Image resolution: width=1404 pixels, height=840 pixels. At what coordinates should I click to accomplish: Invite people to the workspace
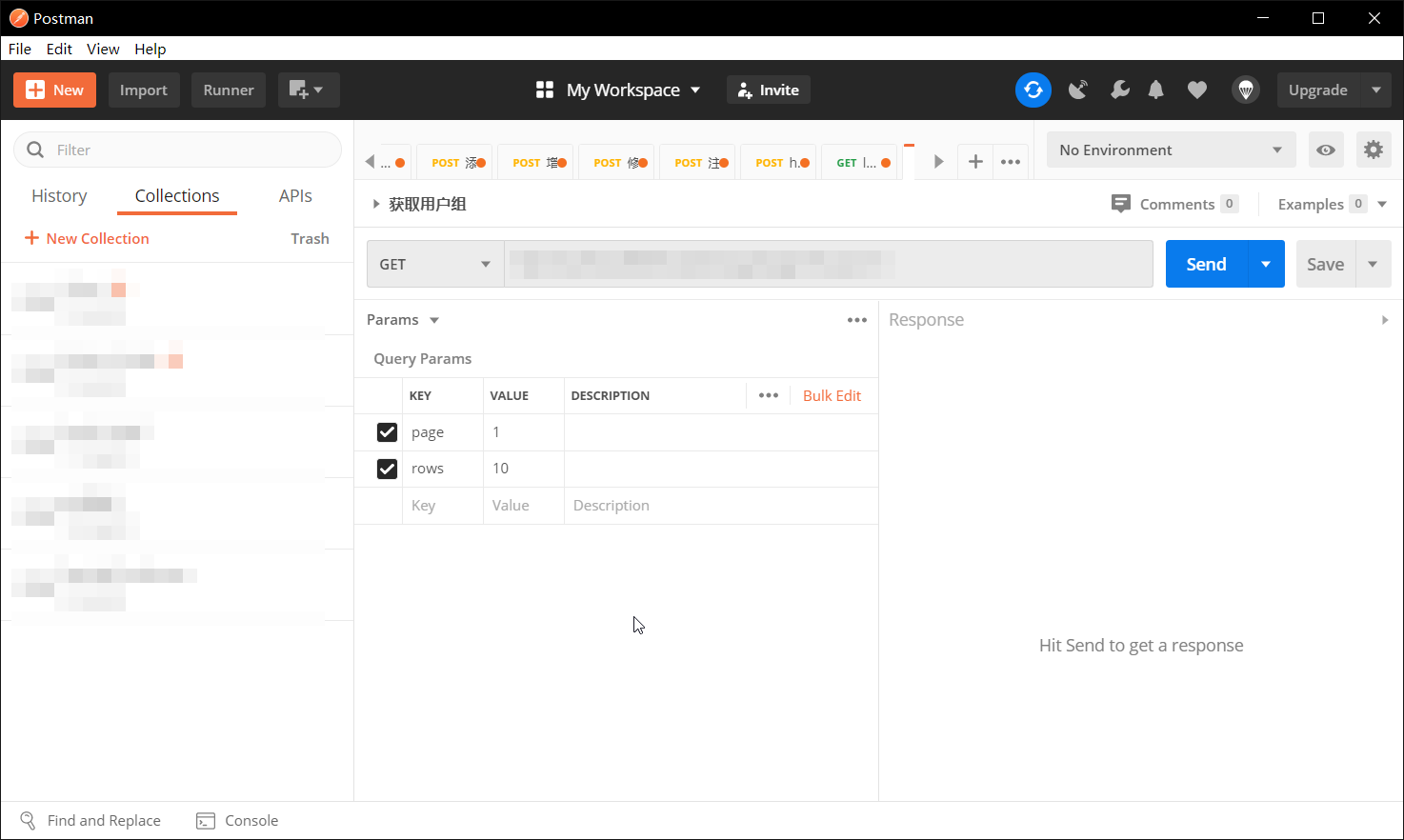(x=769, y=90)
